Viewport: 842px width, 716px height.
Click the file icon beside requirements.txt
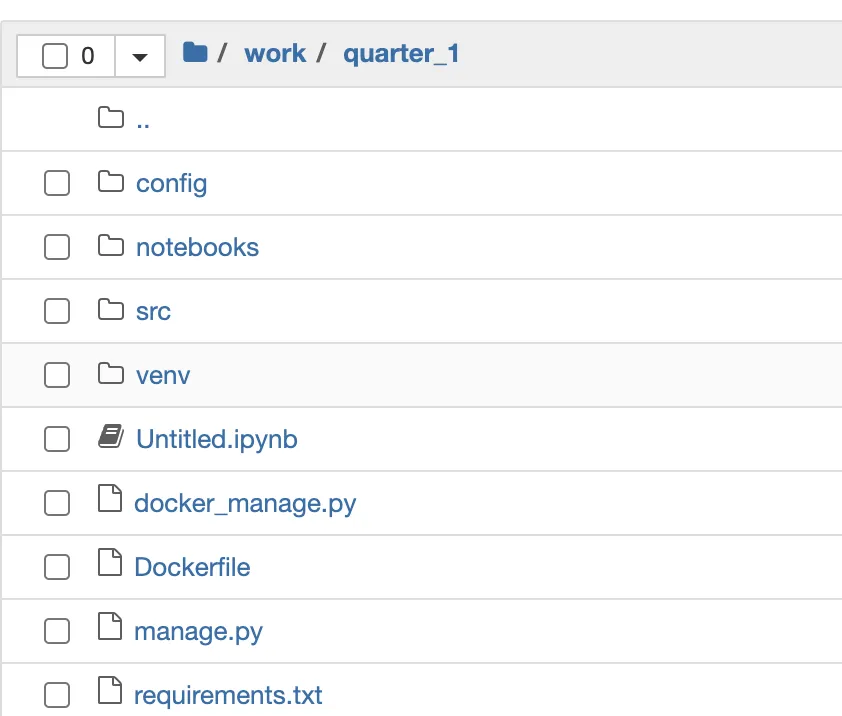(x=109, y=692)
